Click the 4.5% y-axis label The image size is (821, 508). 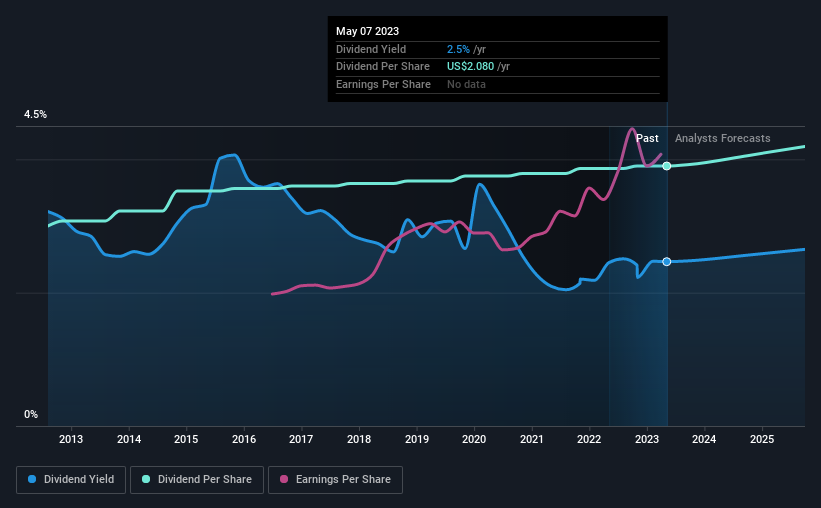pos(35,114)
